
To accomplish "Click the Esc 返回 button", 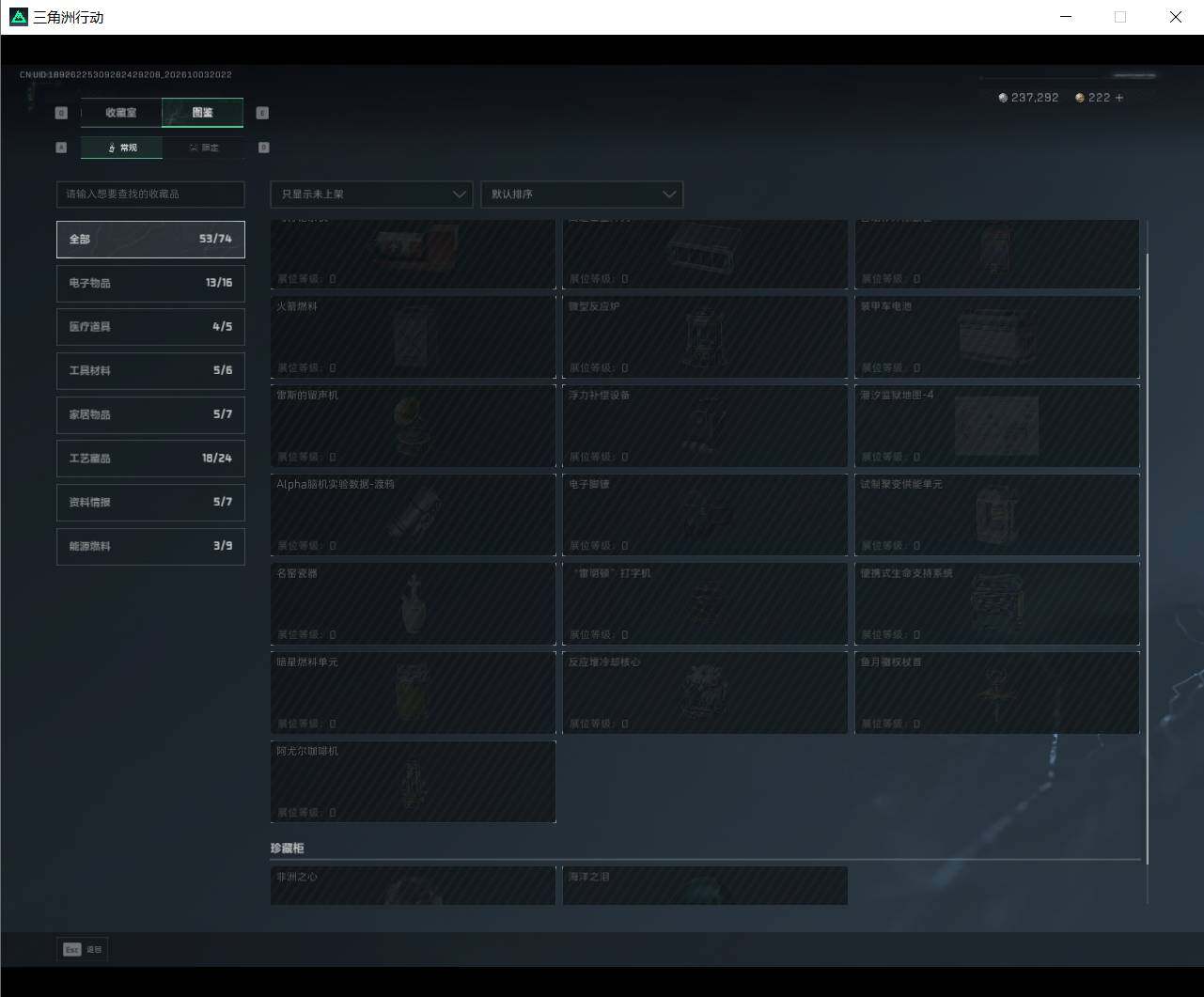I will click(82, 950).
